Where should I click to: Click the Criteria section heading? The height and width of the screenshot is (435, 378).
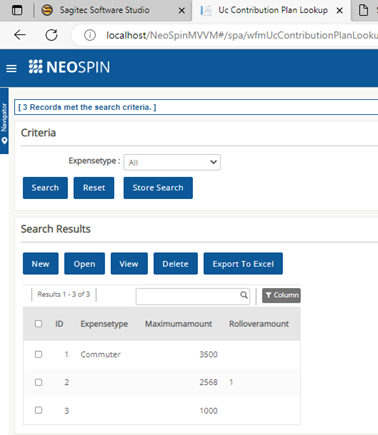point(38,133)
